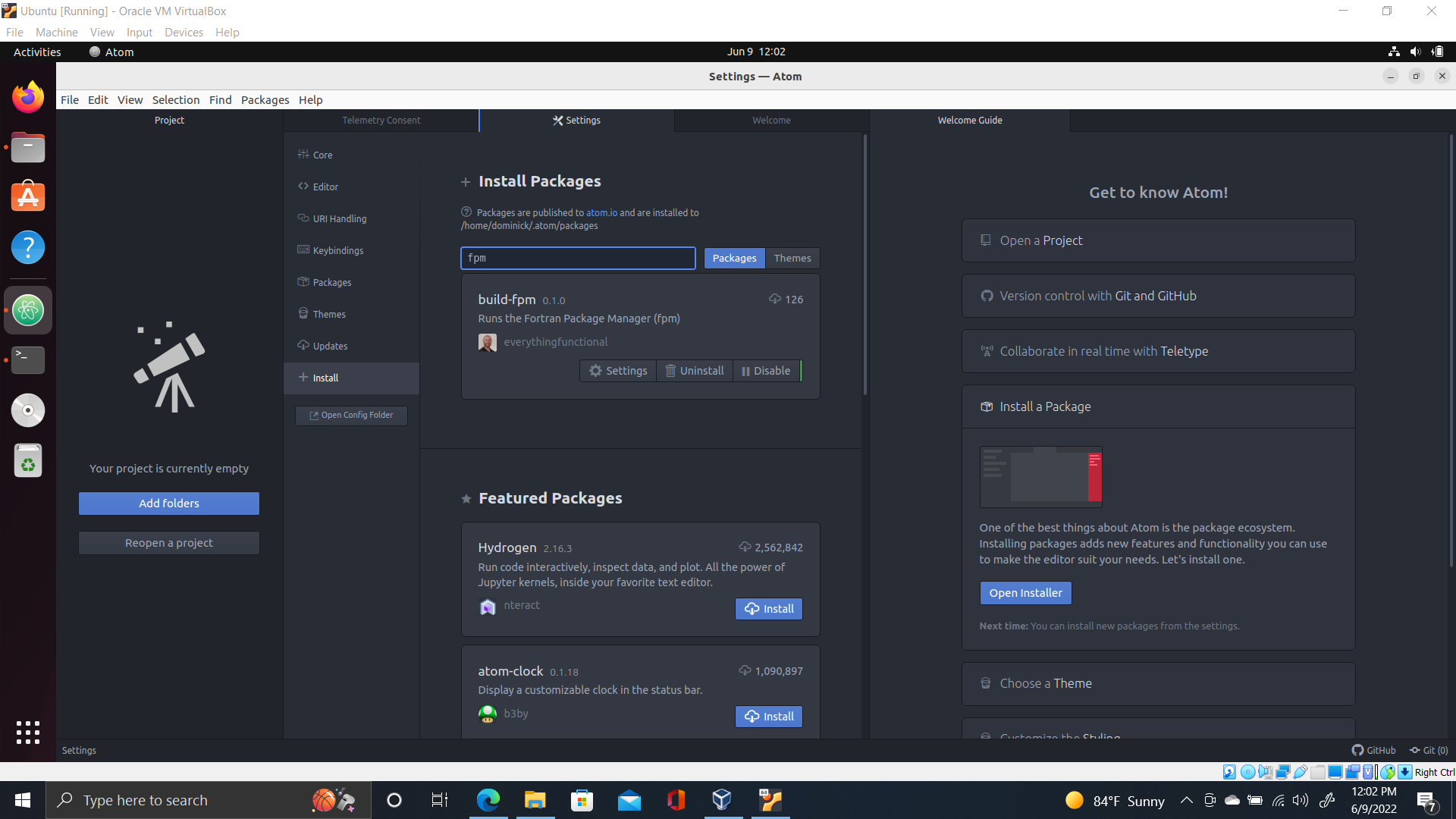Expand Collaborate with Teletype card
Screen dimensions: 1456x819
1158,351
